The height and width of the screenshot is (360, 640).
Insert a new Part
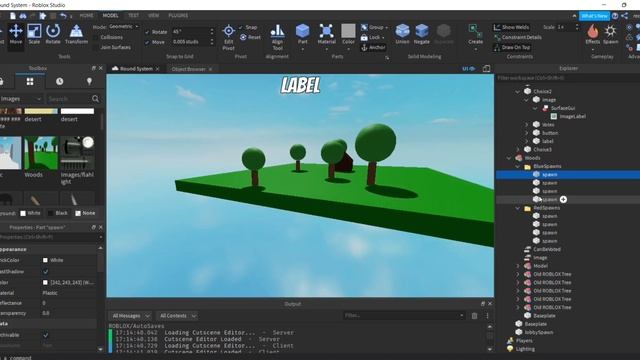(302, 34)
